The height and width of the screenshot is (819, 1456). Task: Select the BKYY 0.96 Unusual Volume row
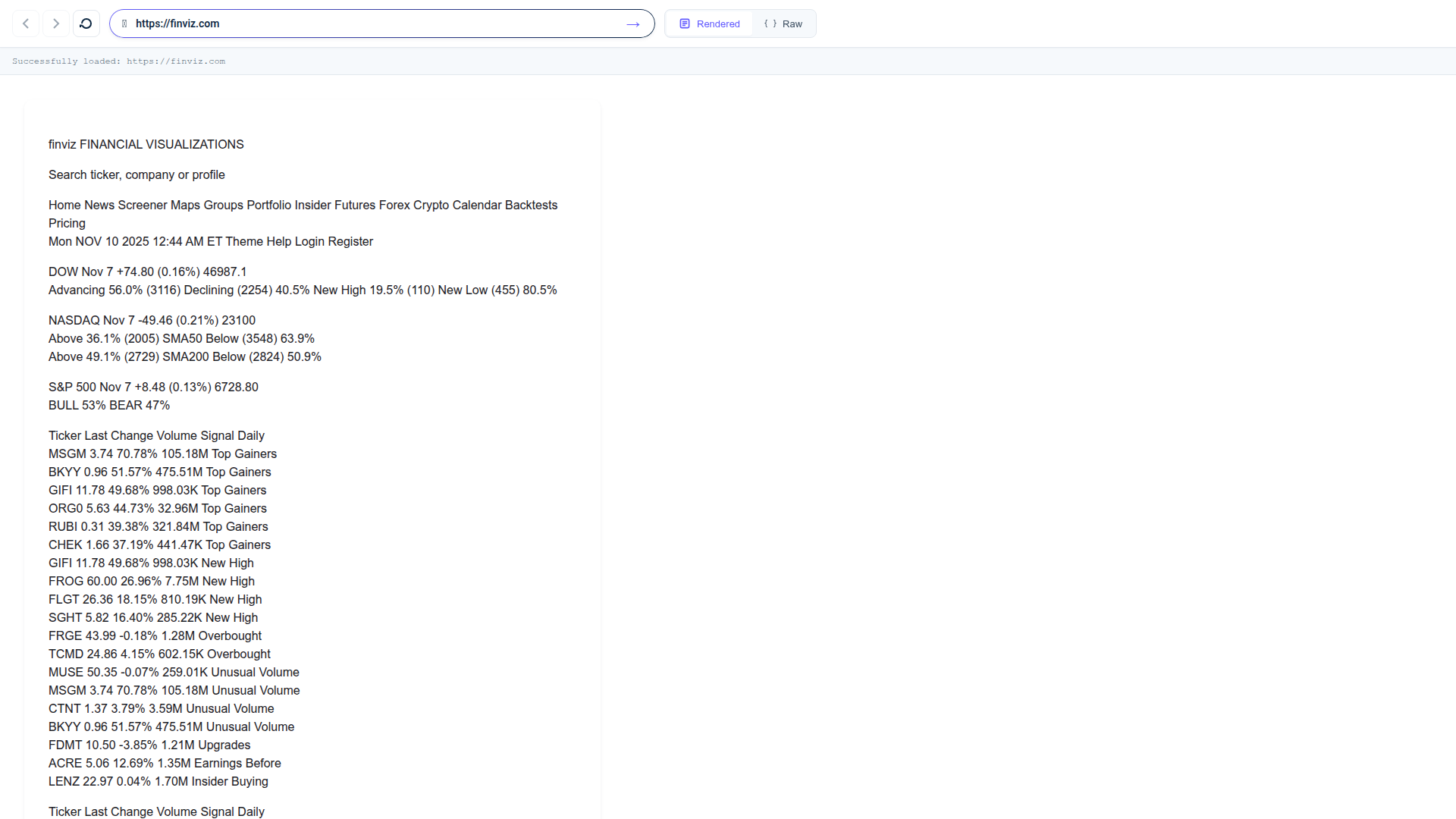171,726
